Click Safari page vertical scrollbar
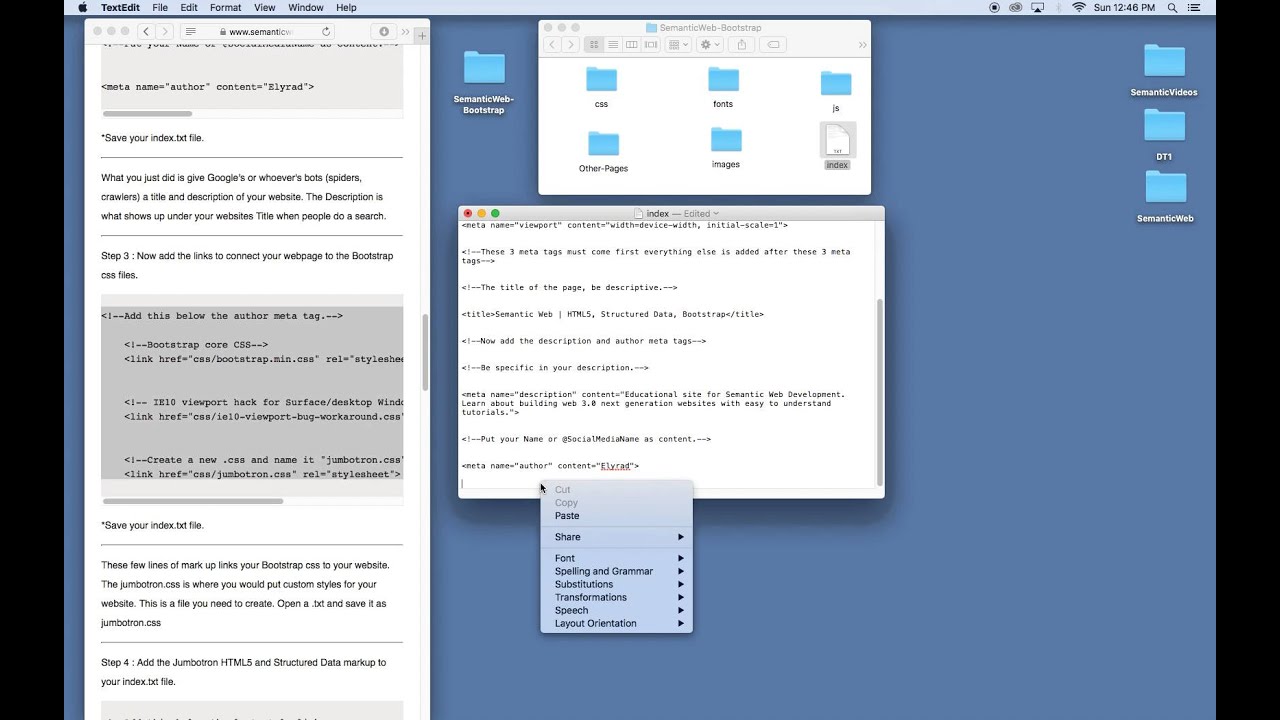The width and height of the screenshot is (1280, 720). [425, 352]
